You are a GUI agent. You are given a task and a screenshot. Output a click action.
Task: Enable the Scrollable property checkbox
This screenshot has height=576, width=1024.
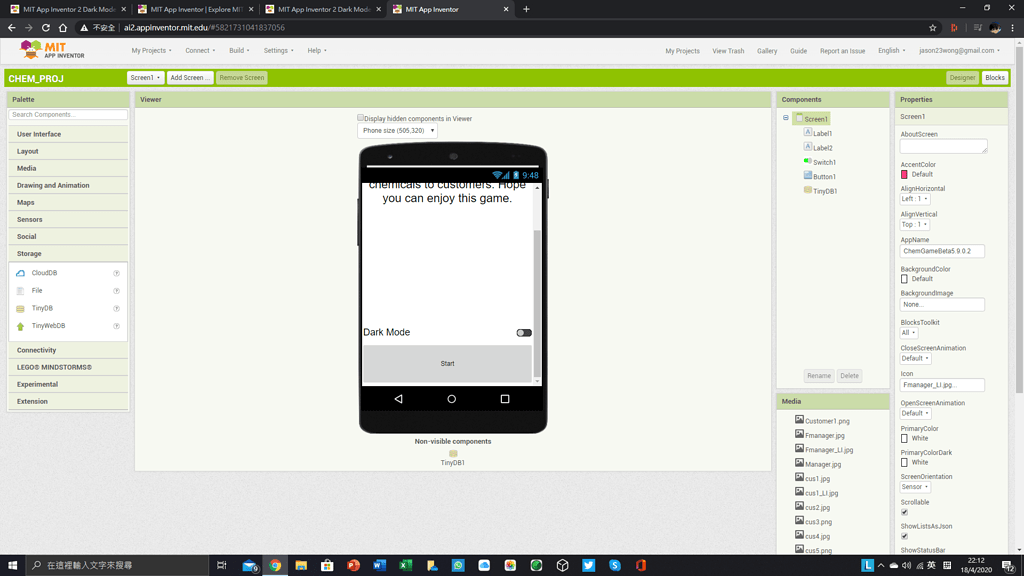(x=903, y=511)
